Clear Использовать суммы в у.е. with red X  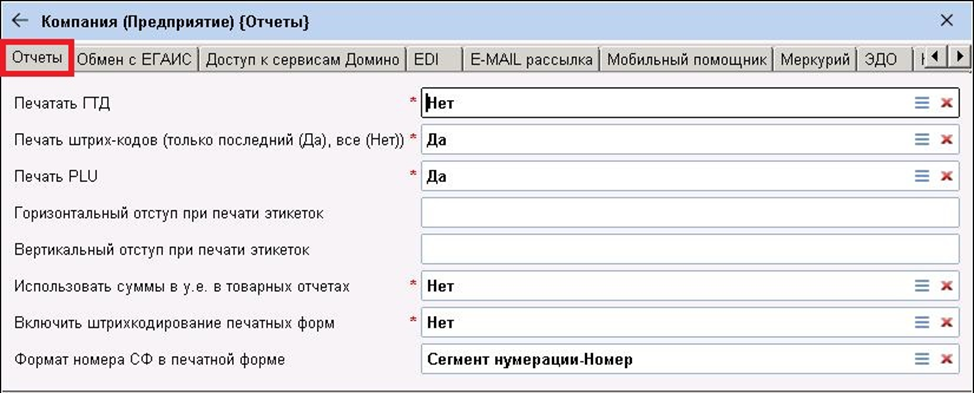click(947, 286)
